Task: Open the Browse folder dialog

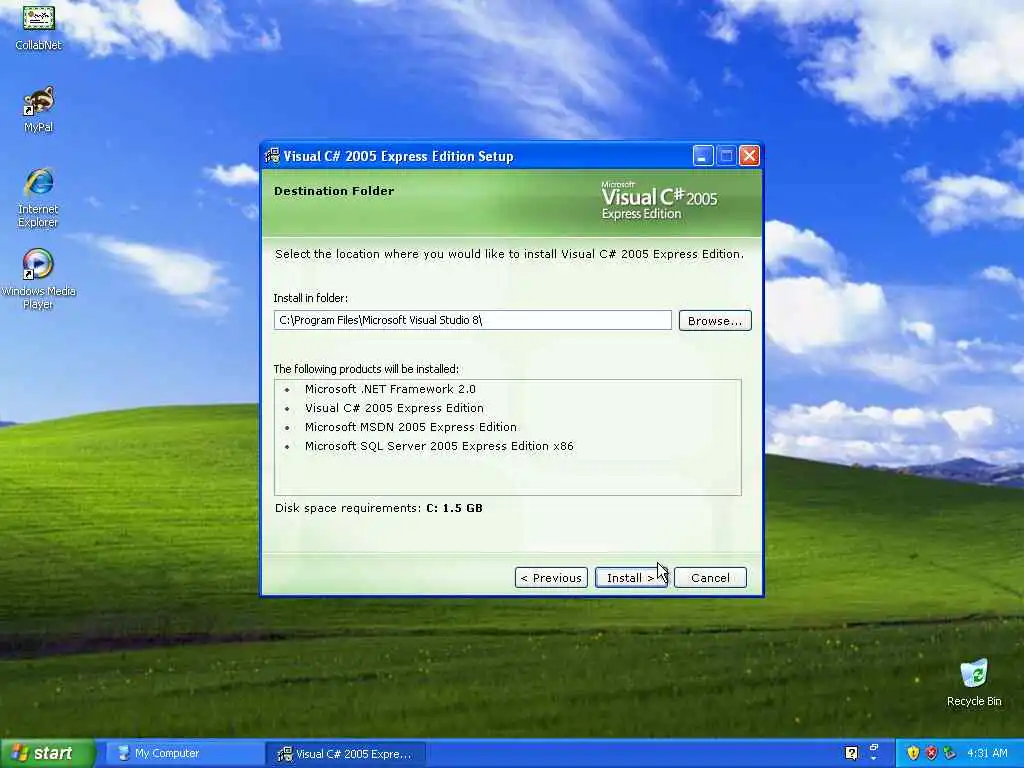Action: pos(715,321)
